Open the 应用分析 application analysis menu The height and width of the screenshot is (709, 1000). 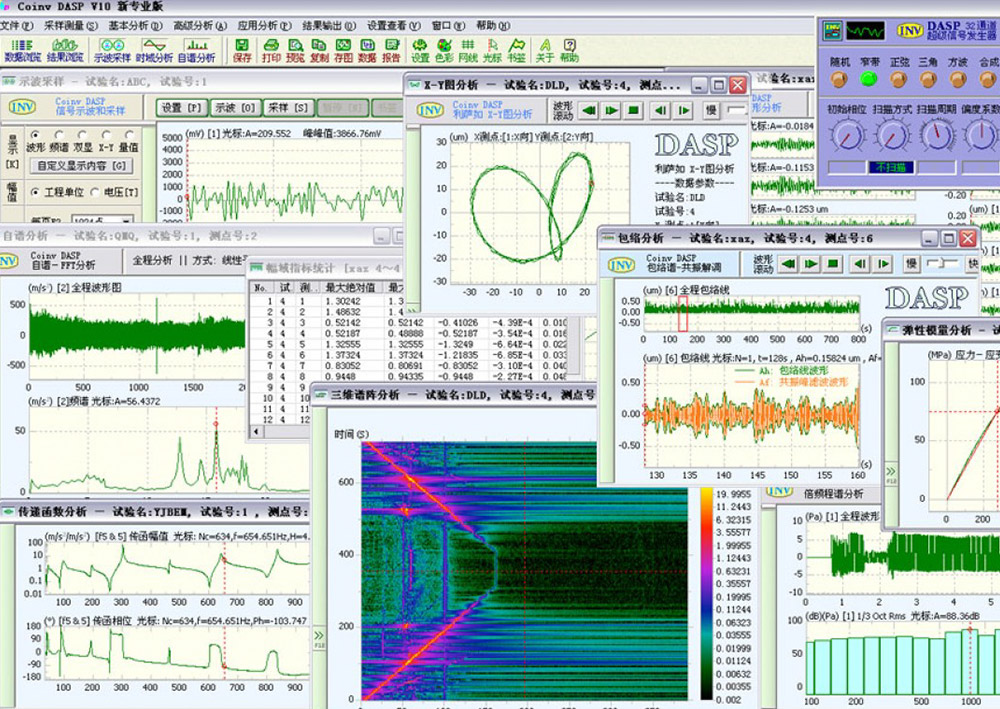coord(264,26)
